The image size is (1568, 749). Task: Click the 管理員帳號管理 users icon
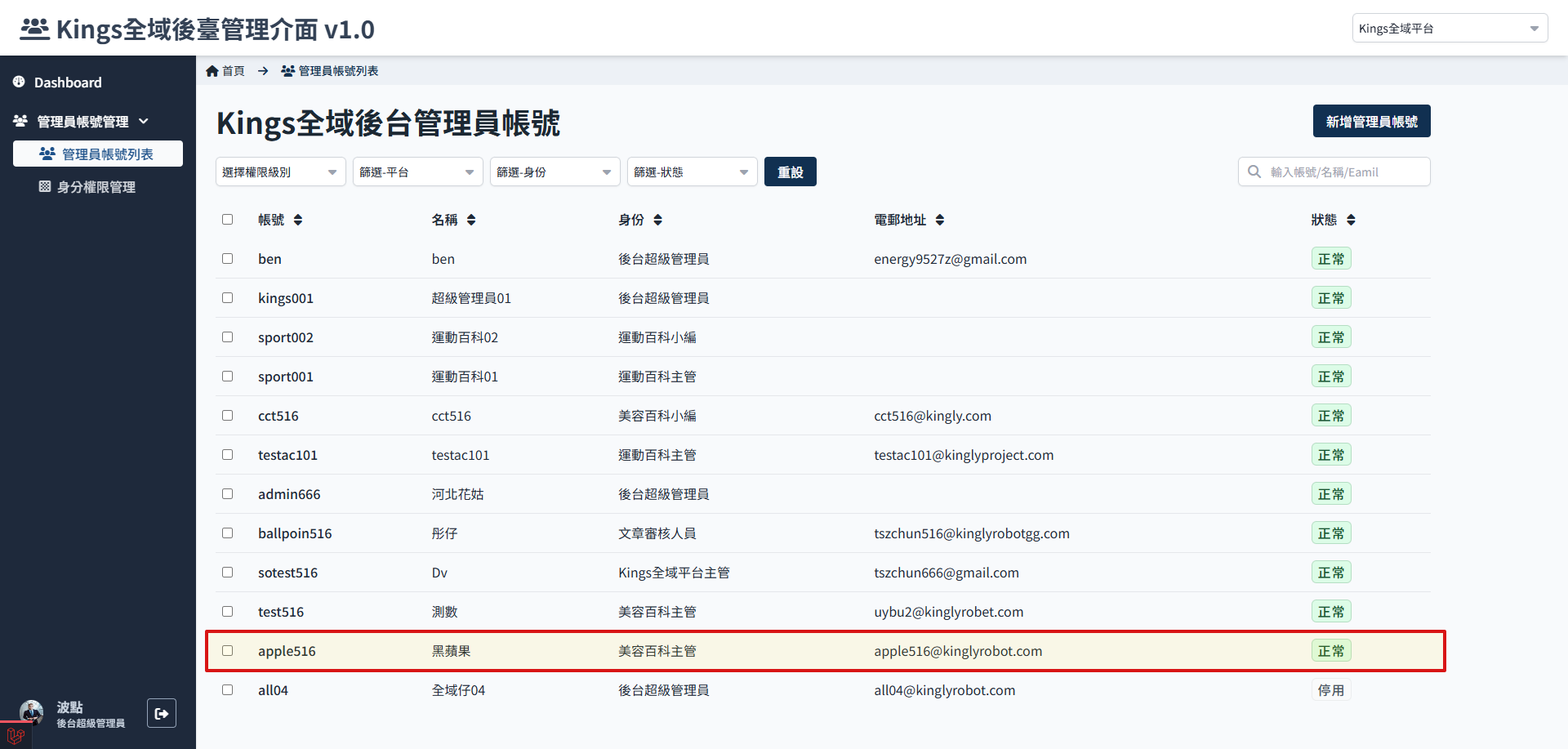click(x=20, y=121)
